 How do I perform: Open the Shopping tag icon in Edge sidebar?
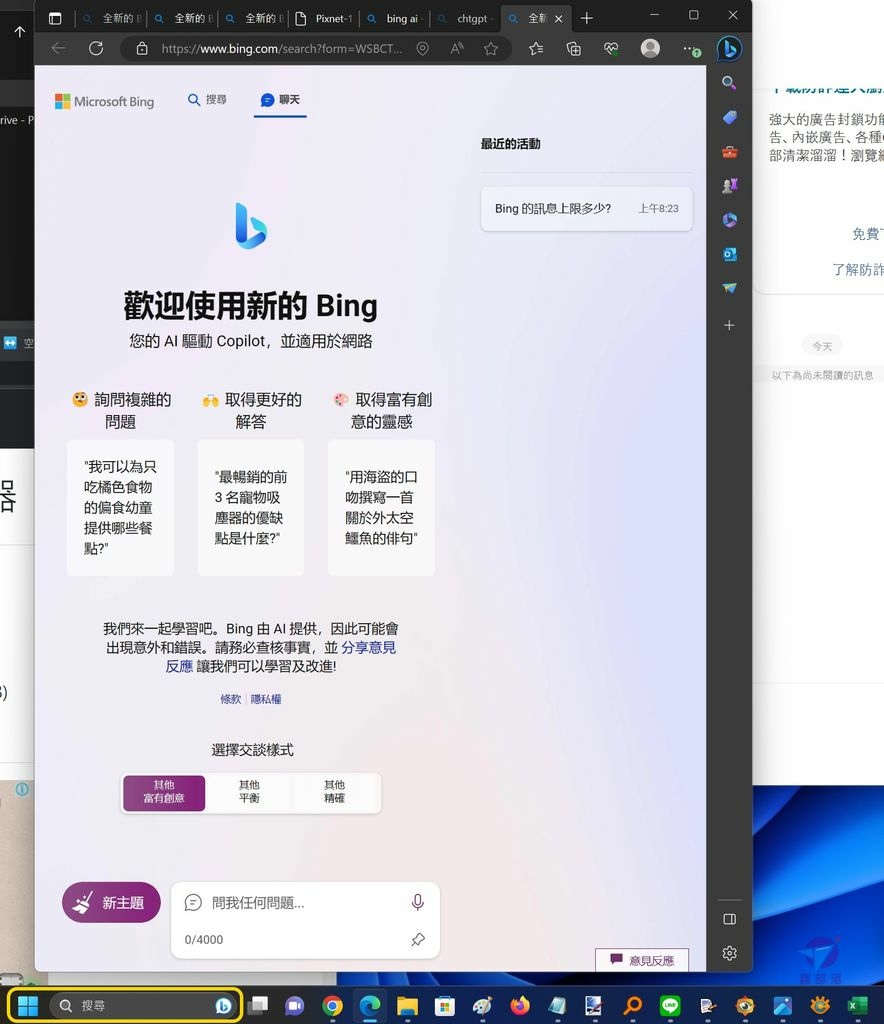click(729, 118)
